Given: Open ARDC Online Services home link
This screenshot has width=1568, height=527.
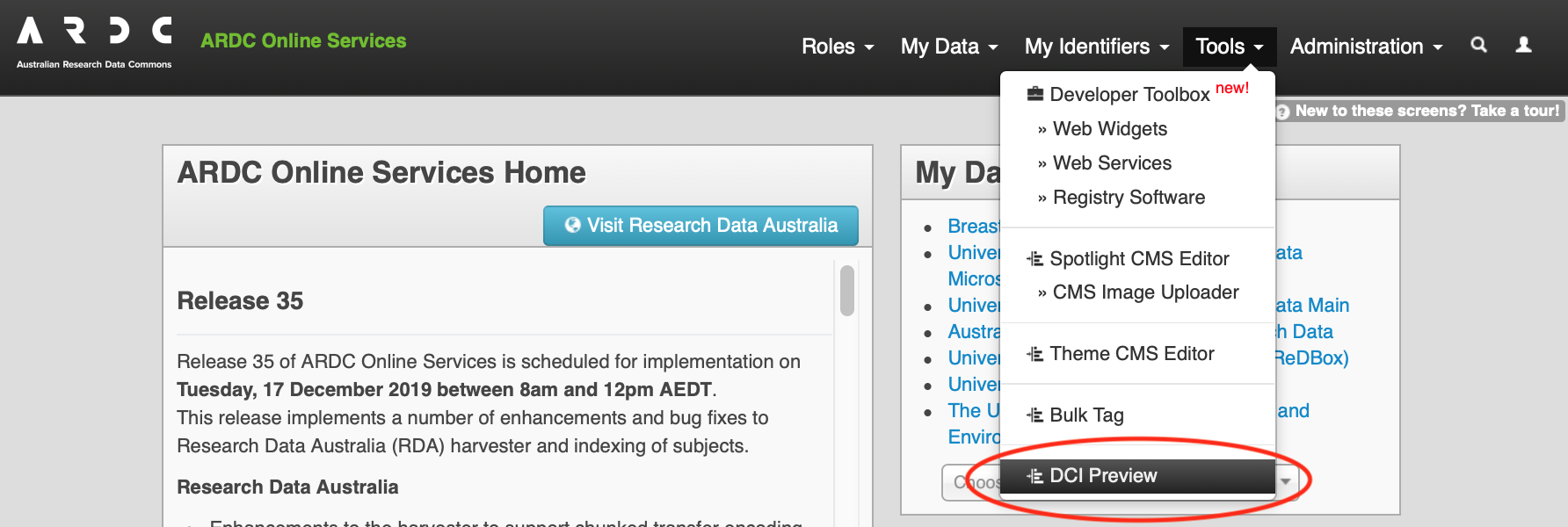Looking at the screenshot, I should pos(303,40).
